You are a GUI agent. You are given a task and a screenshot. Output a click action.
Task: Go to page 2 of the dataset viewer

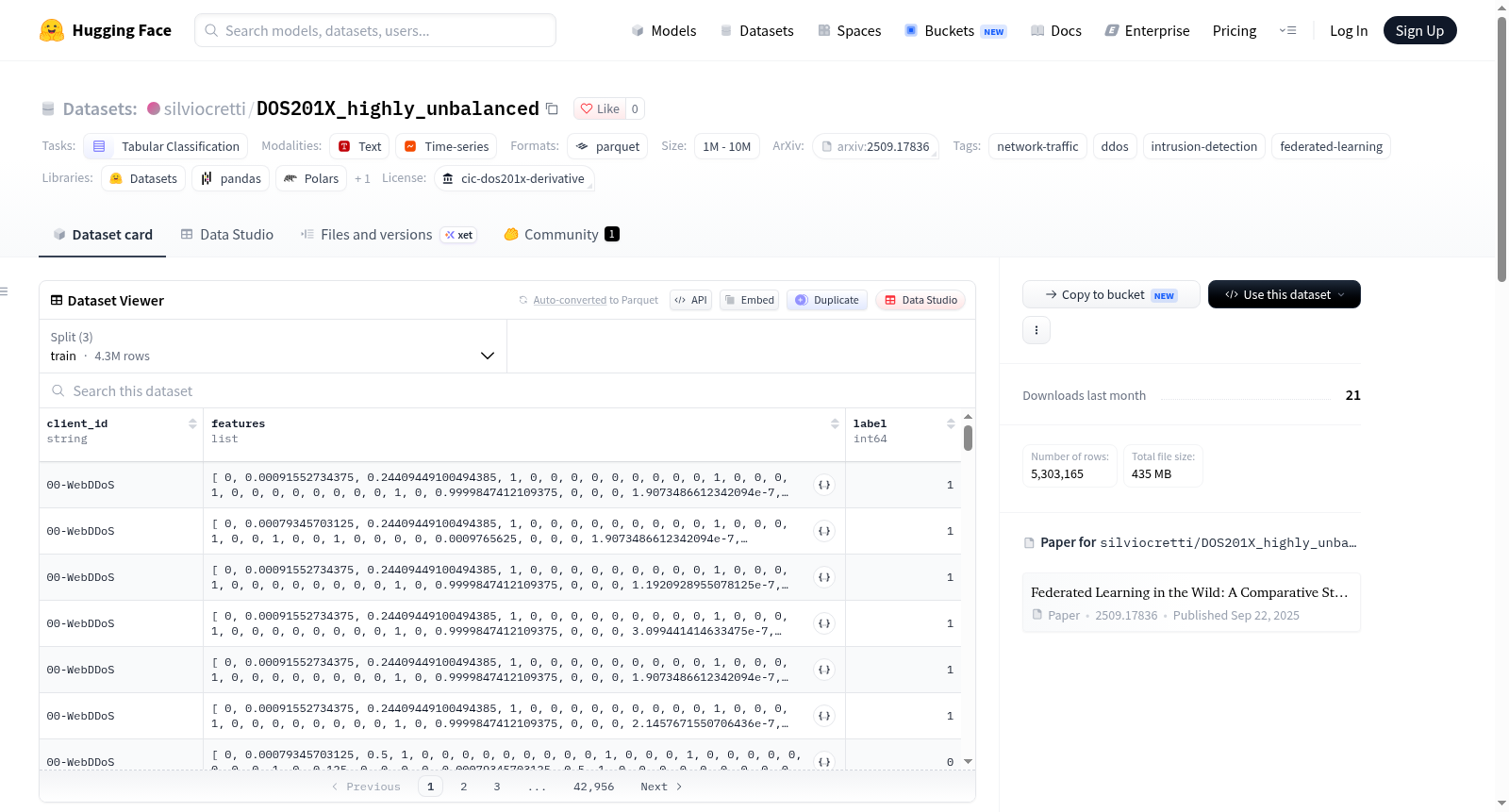pos(464,787)
